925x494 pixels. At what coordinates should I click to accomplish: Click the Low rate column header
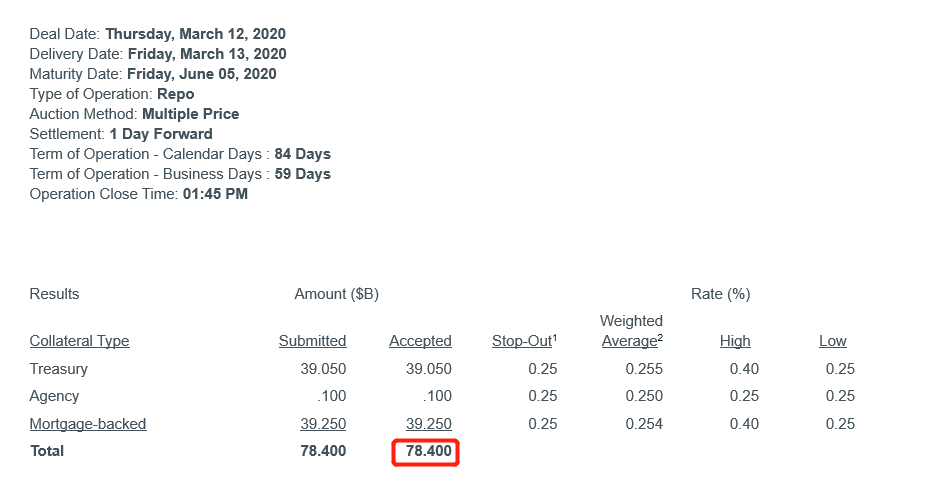pyautogui.click(x=832, y=341)
